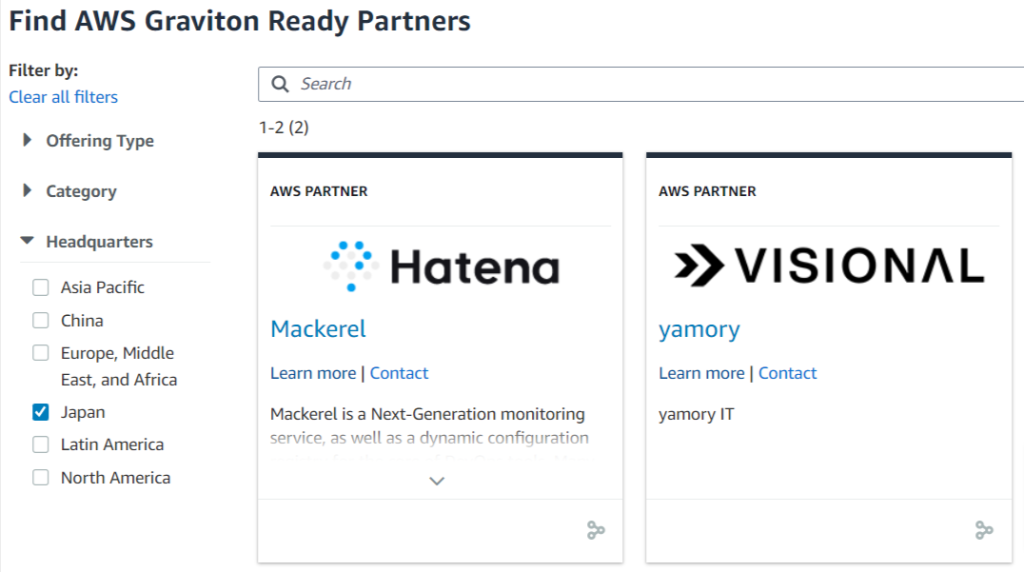Click the Mackerel monitoring description text
This screenshot has height=572, width=1024.
click(x=429, y=426)
